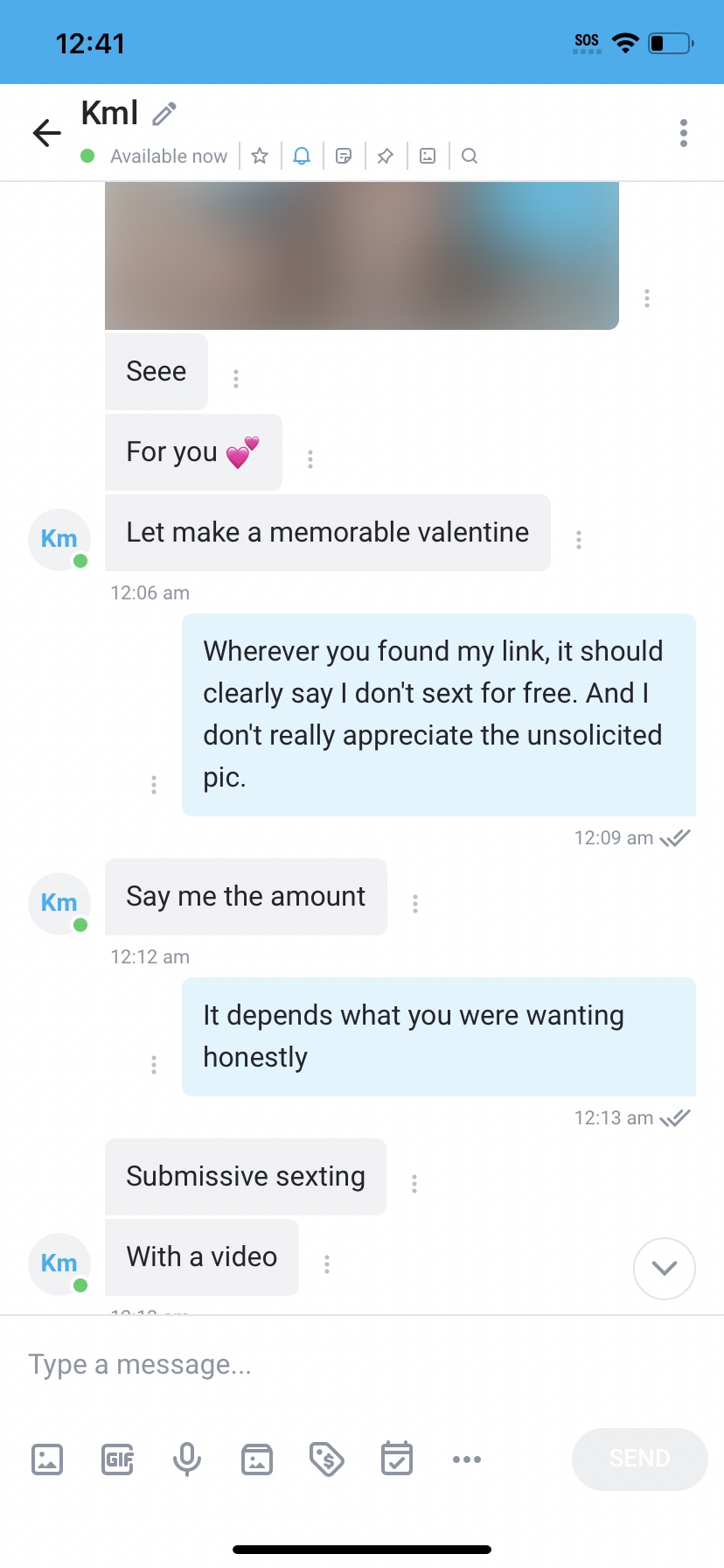Screen dimensions: 724x1568
Task: Open the GIF picker
Action: pyautogui.click(x=117, y=1459)
